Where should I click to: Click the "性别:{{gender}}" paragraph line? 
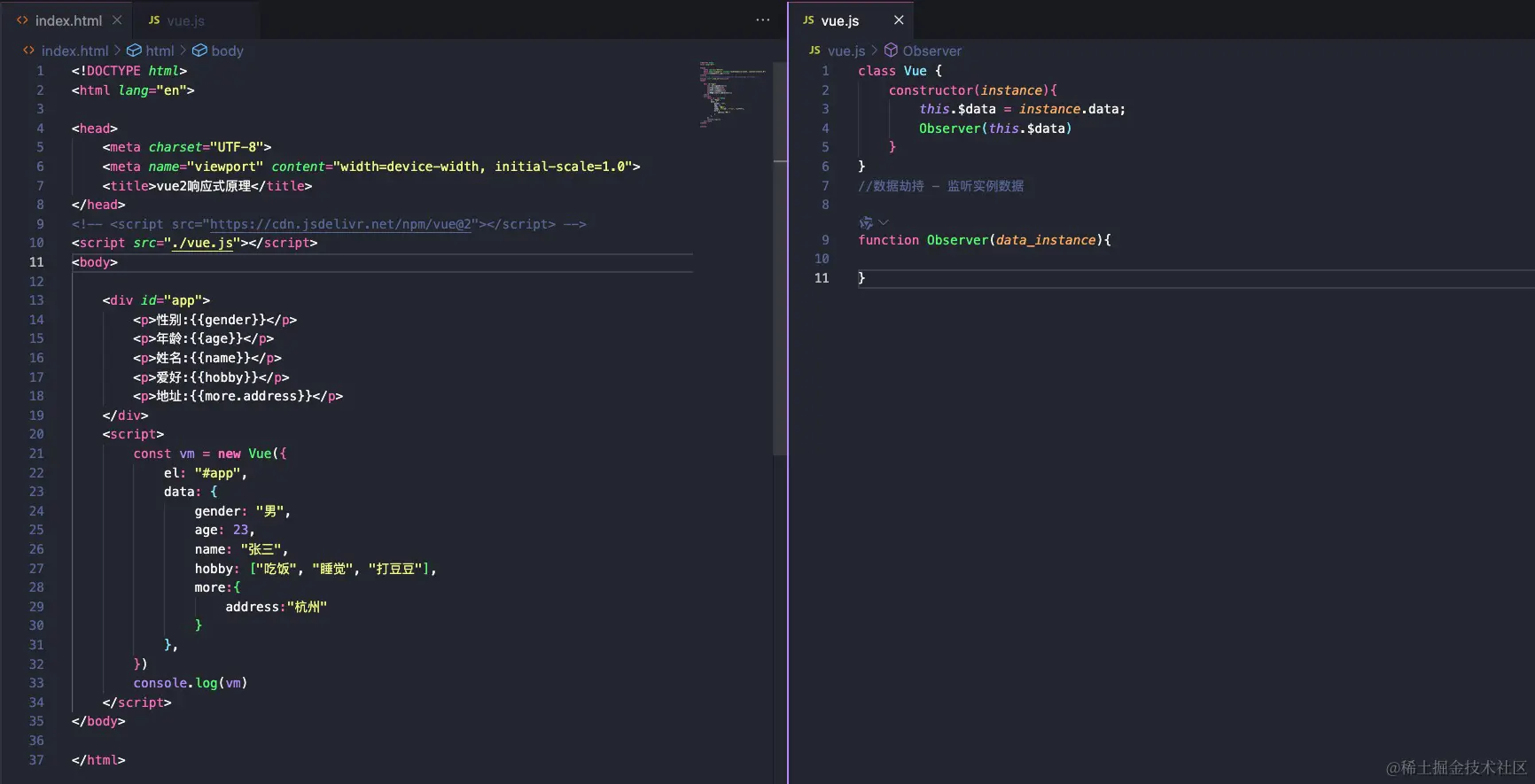click(215, 320)
